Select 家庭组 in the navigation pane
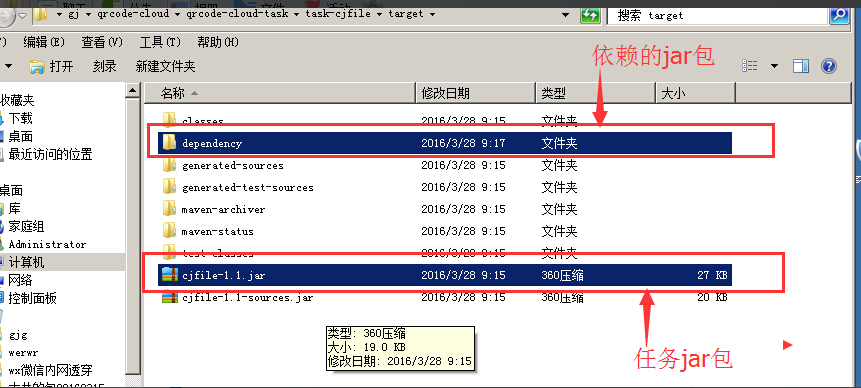Image resolution: width=861 pixels, height=388 pixels. click(26, 226)
